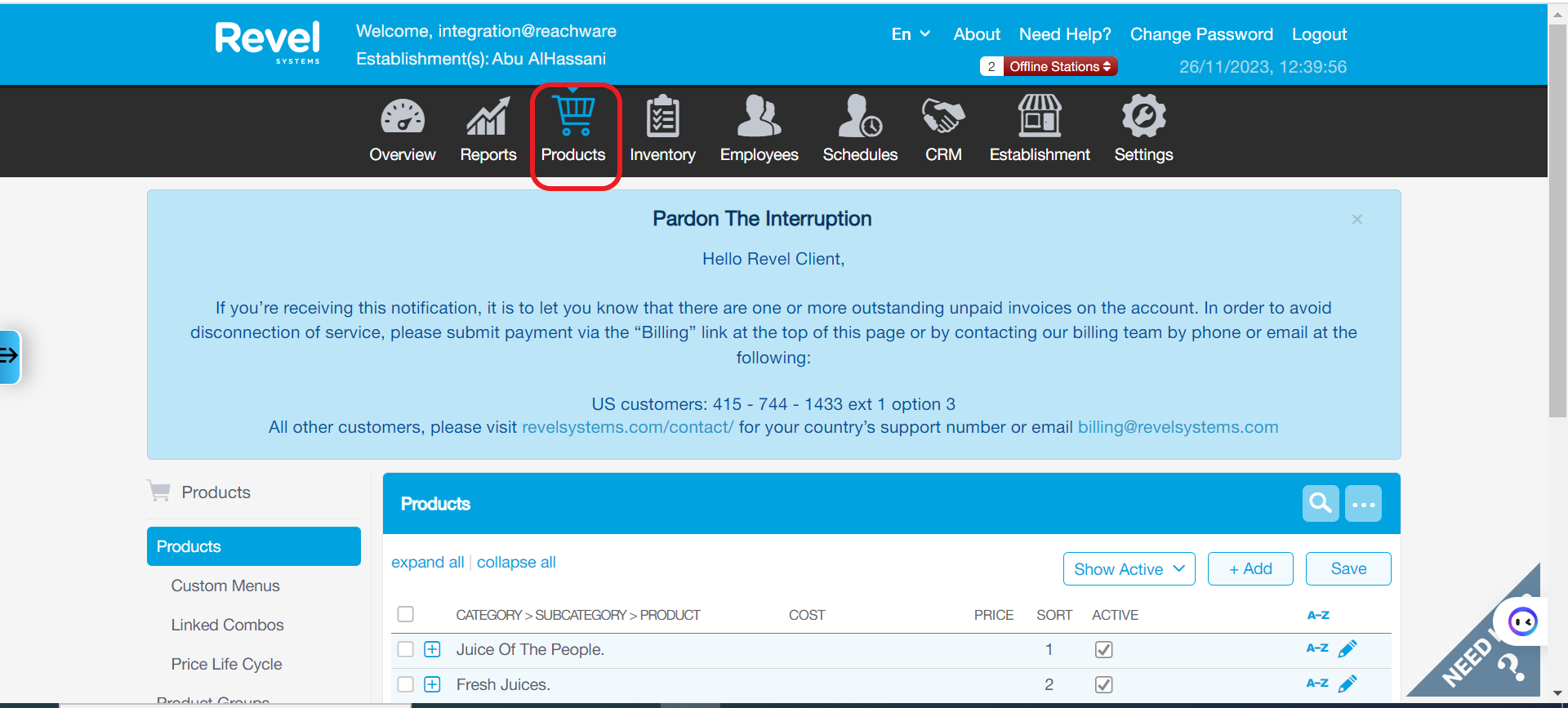
Task: Open the Settings gear icon
Action: 1143,116
